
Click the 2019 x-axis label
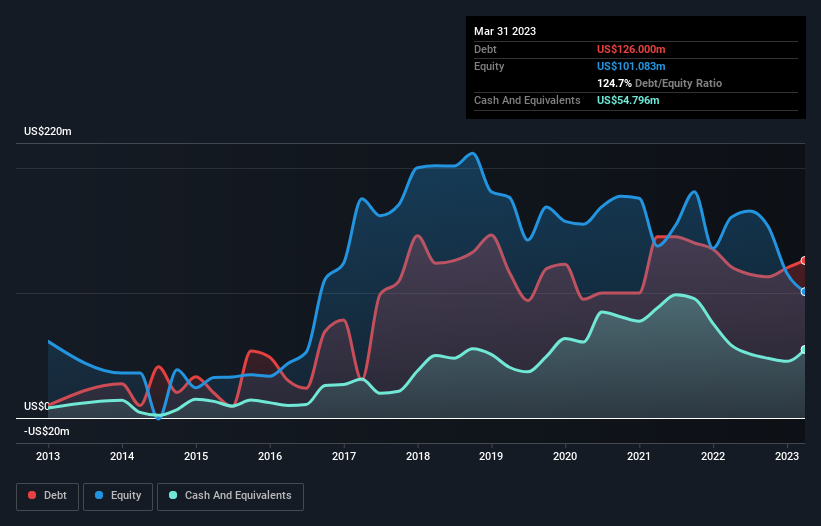tap(491, 456)
